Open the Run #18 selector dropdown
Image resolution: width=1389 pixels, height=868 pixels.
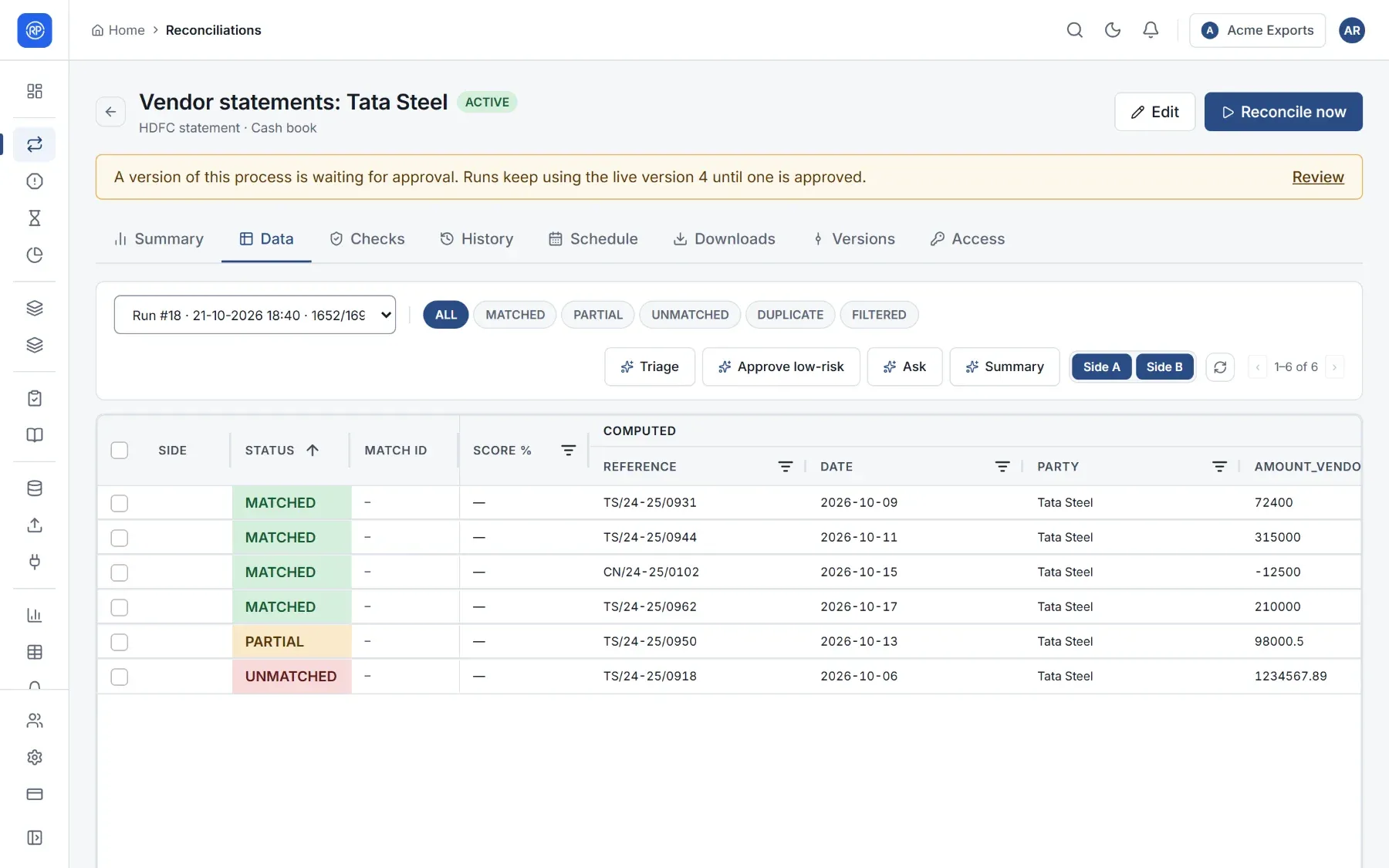tap(255, 315)
